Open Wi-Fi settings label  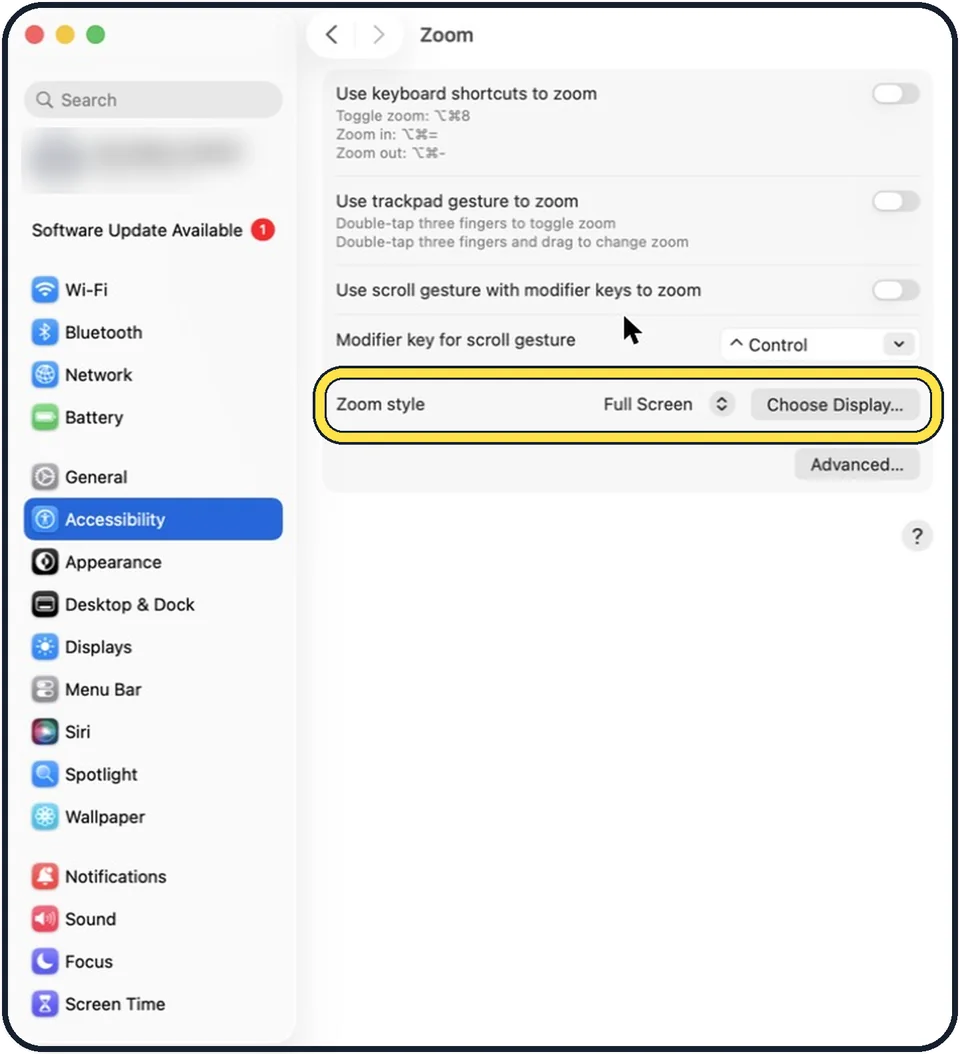86,290
